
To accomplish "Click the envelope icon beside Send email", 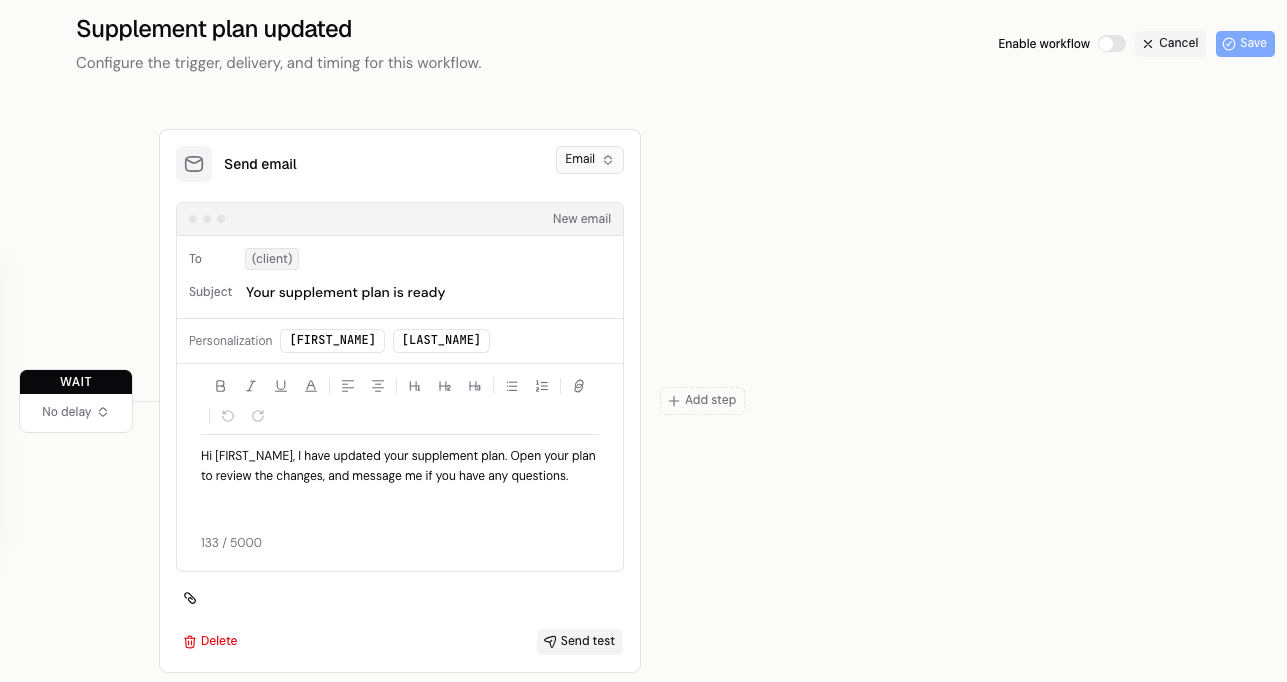I will pyautogui.click(x=194, y=164).
